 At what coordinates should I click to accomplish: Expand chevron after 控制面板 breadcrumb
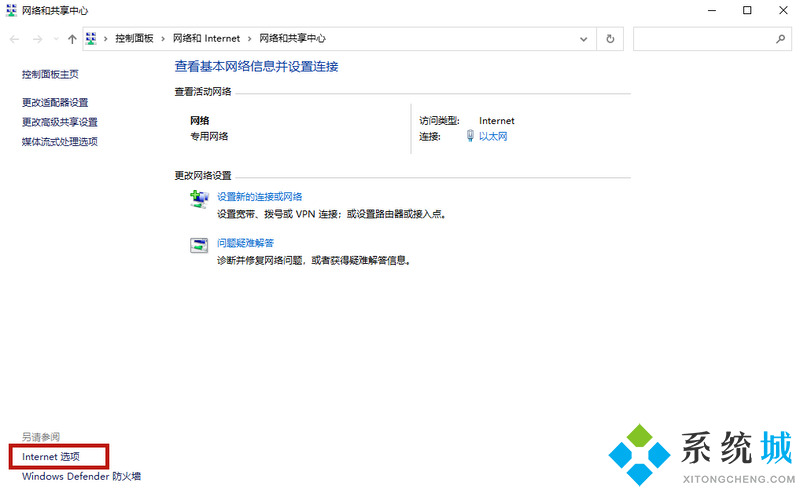(x=163, y=39)
